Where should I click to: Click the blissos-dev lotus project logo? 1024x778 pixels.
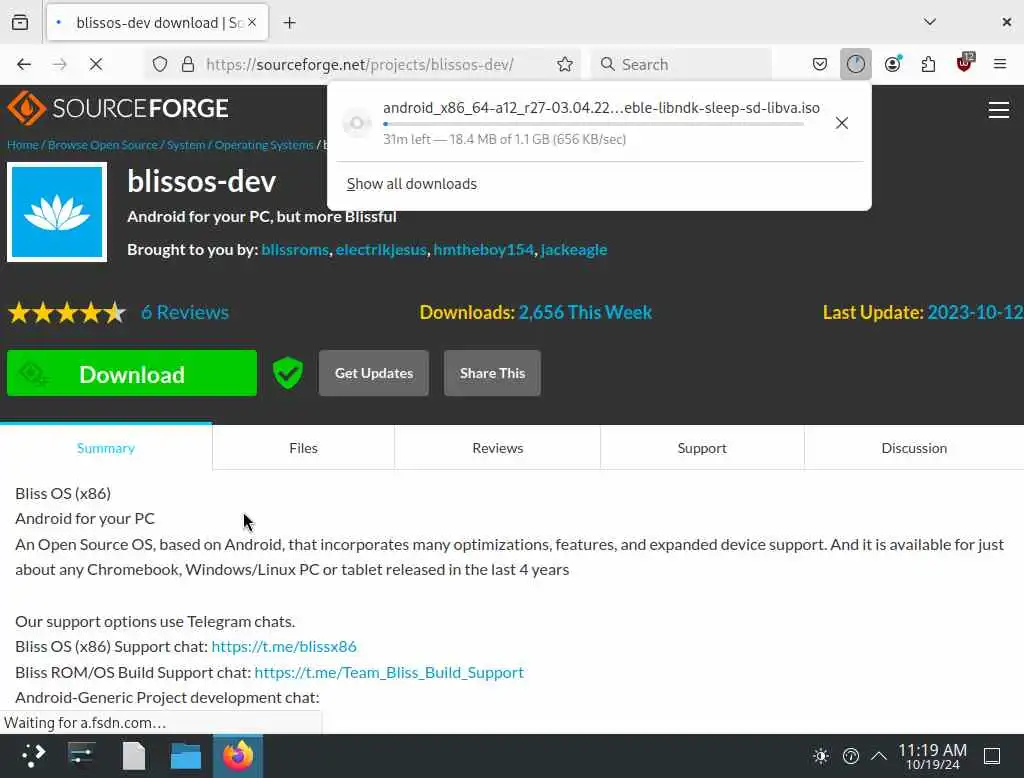click(x=57, y=212)
